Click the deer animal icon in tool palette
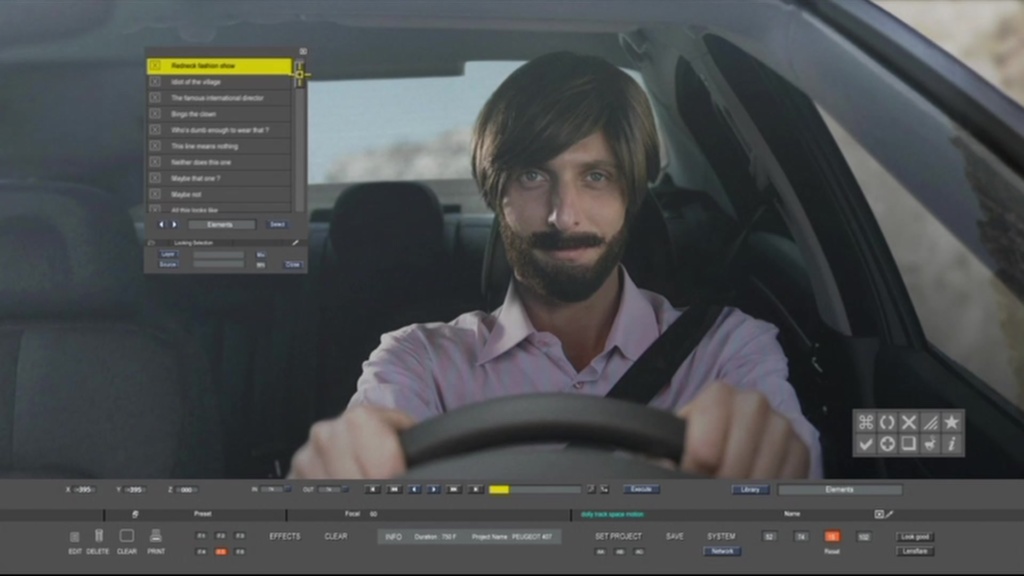 (x=930, y=444)
